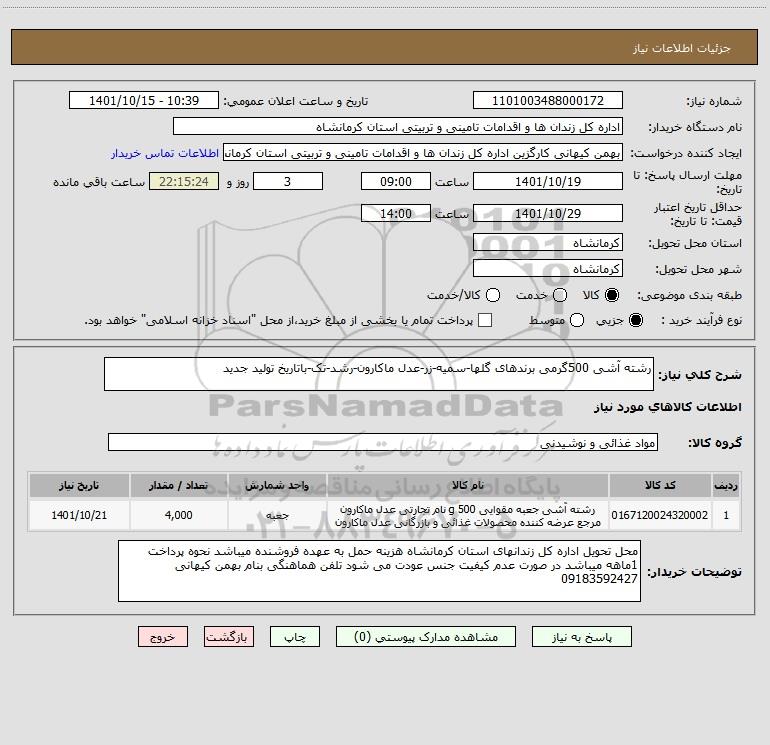Click the شهر محل تحویل label

point(699,269)
